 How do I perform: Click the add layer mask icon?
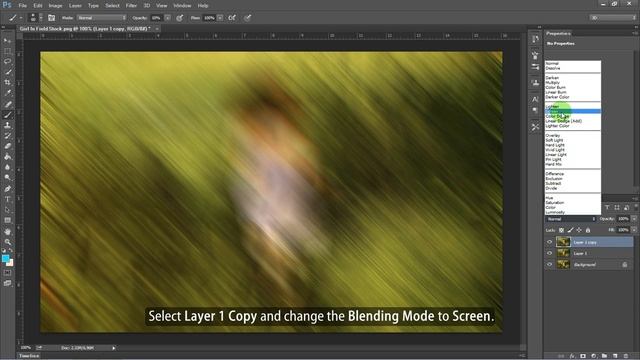coord(583,356)
